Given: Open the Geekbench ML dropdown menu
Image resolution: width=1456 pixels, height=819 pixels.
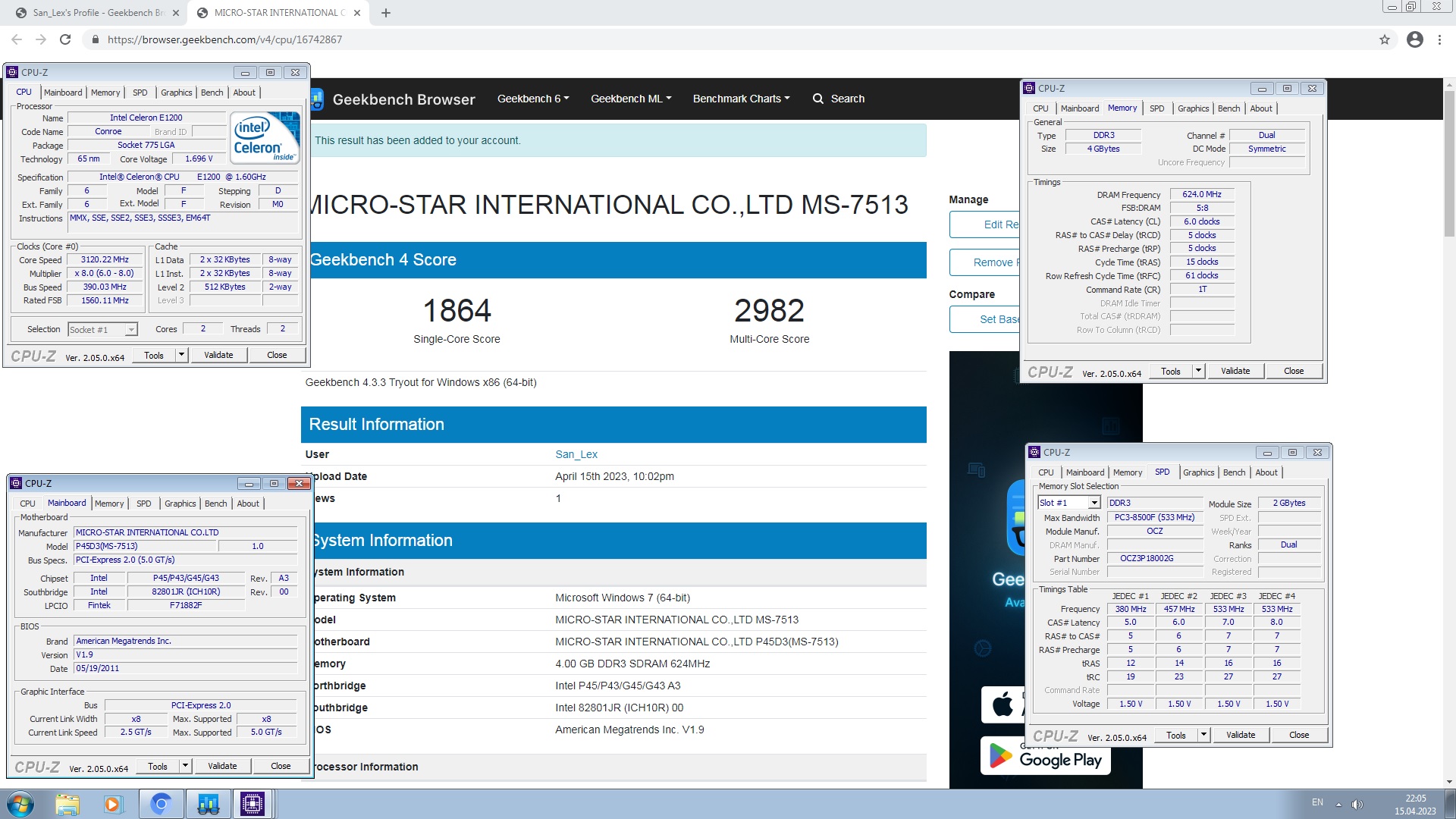Looking at the screenshot, I should tap(631, 99).
